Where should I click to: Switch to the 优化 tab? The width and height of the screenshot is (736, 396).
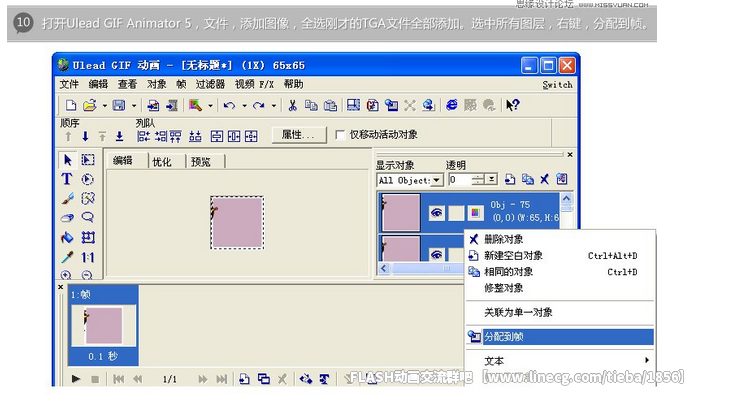tap(162, 162)
